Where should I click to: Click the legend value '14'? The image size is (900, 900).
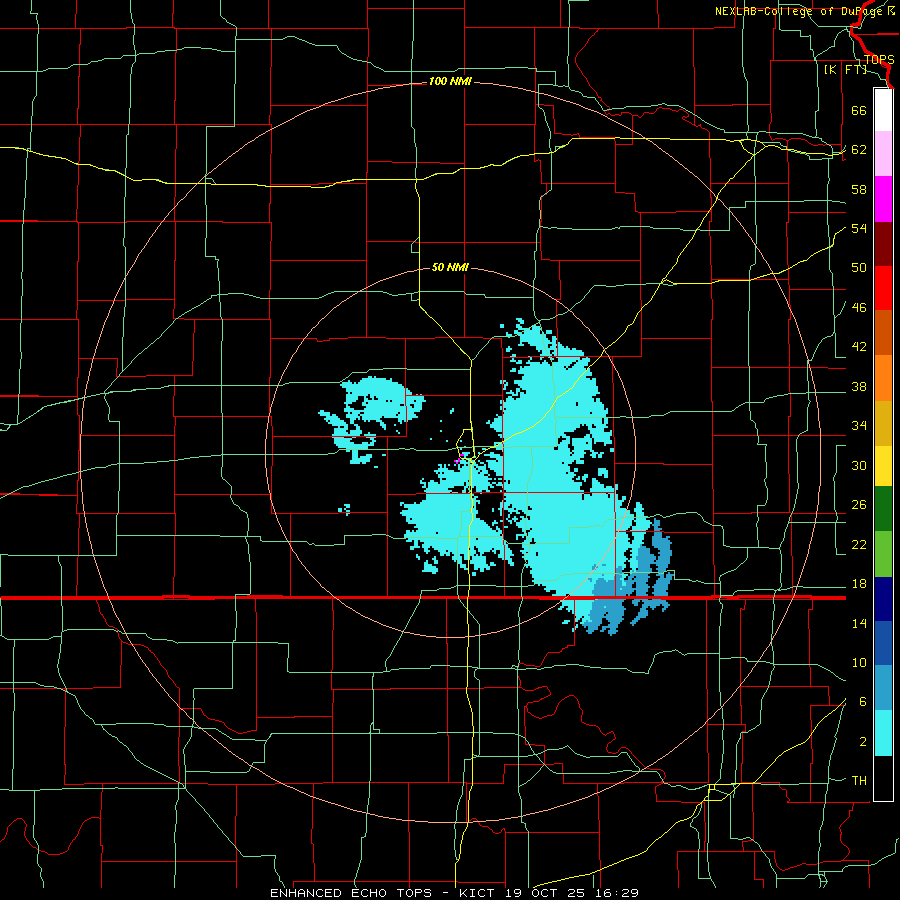pos(859,623)
